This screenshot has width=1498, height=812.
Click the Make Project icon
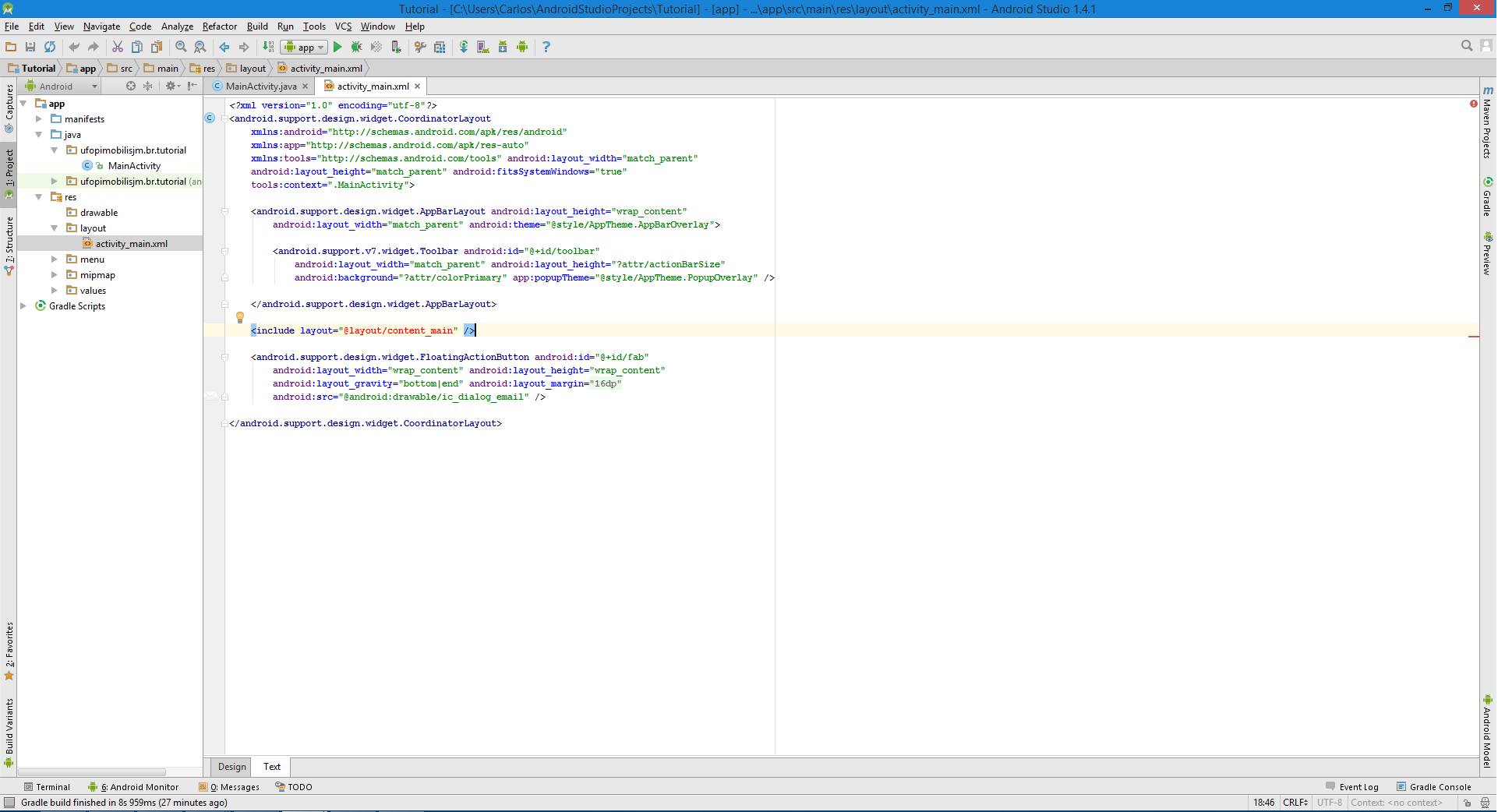pyautogui.click(x=268, y=47)
